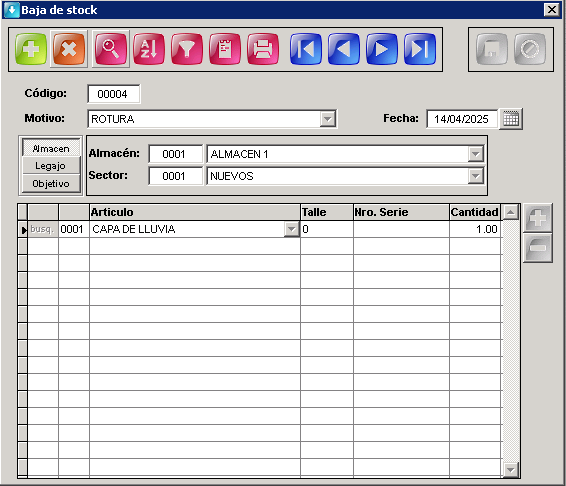Jump to the last record arrow
This screenshot has width=566, height=486.
[420, 49]
